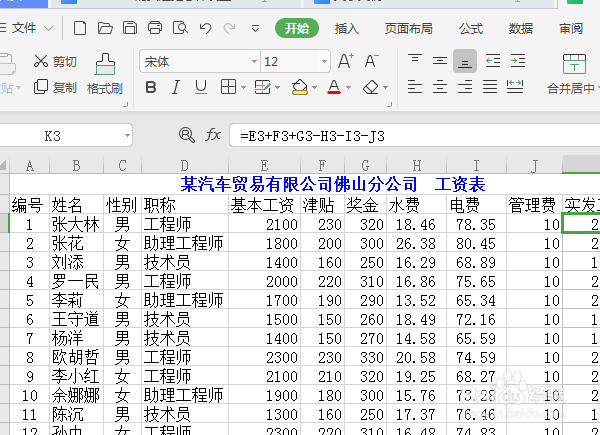
Task: Open the 公式 tab
Action: pyautogui.click(x=471, y=29)
